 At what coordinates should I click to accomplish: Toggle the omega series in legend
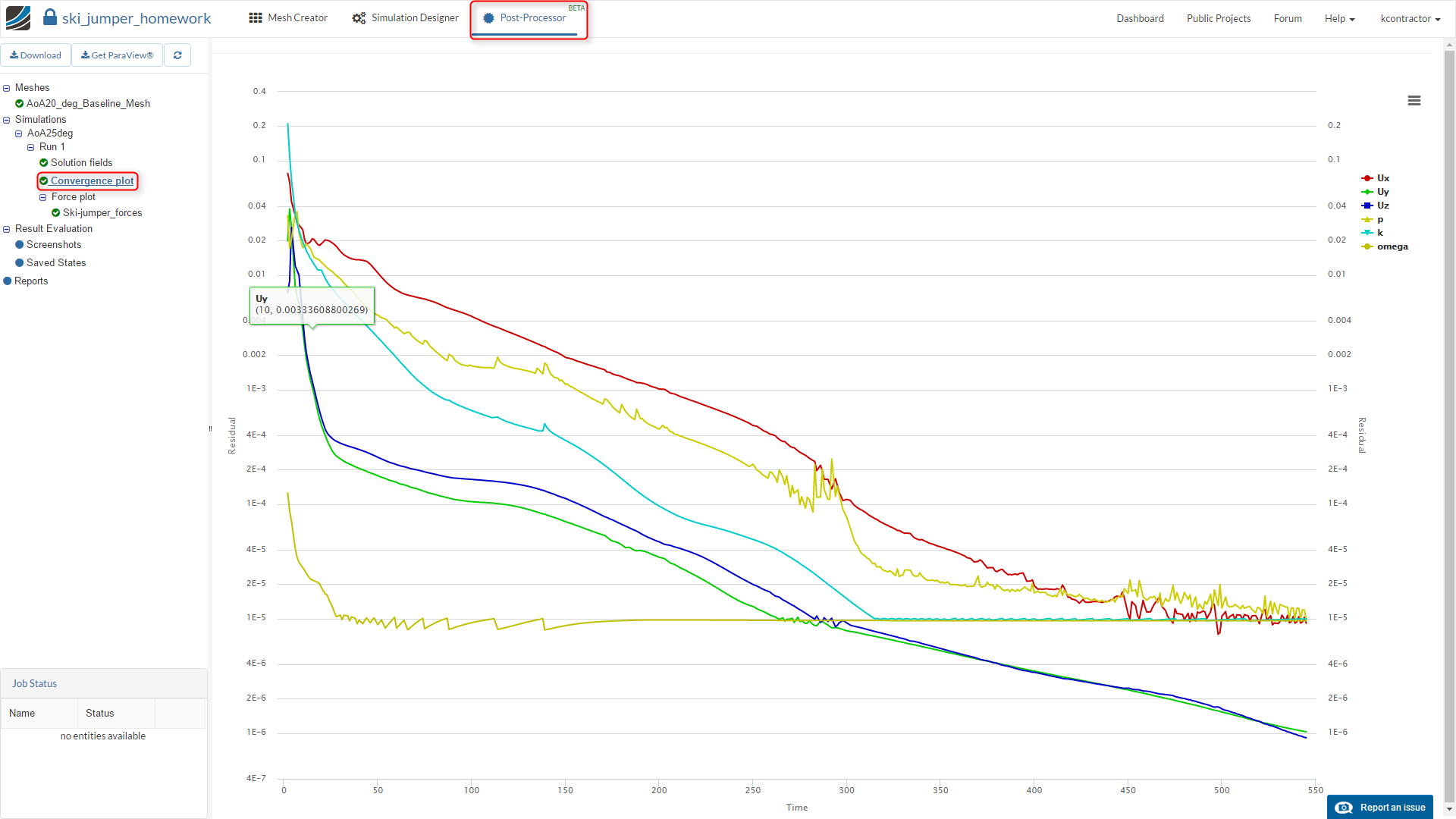(x=1392, y=246)
